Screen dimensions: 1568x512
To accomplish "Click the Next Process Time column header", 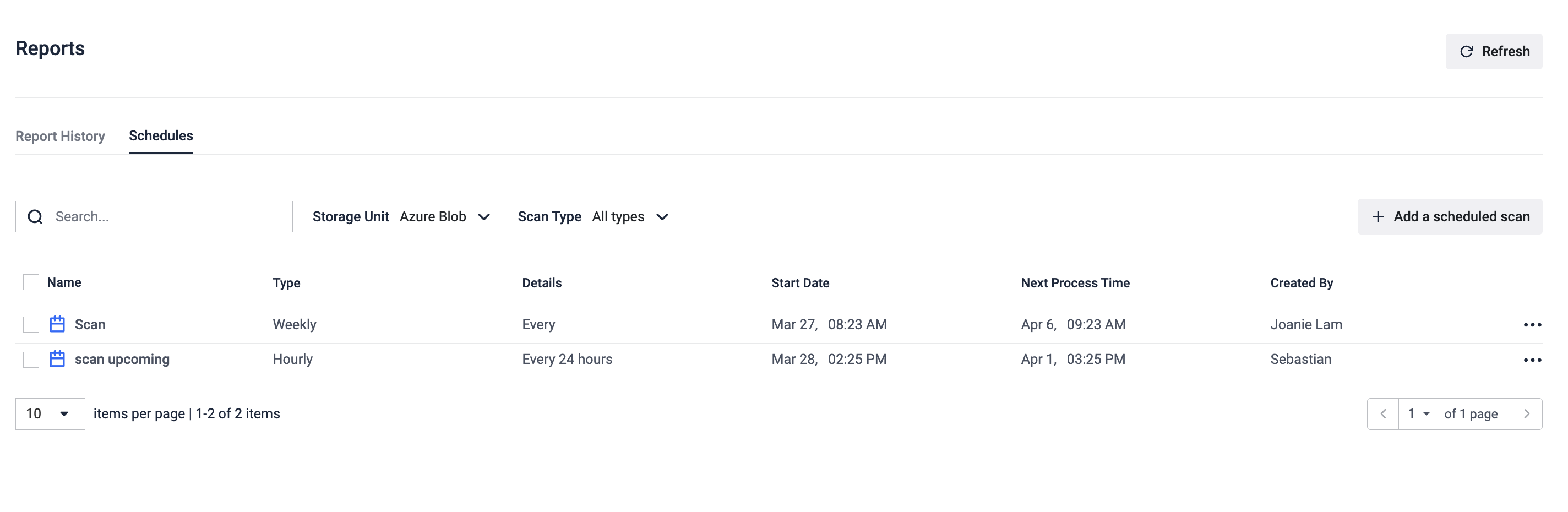I will 1075,283.
